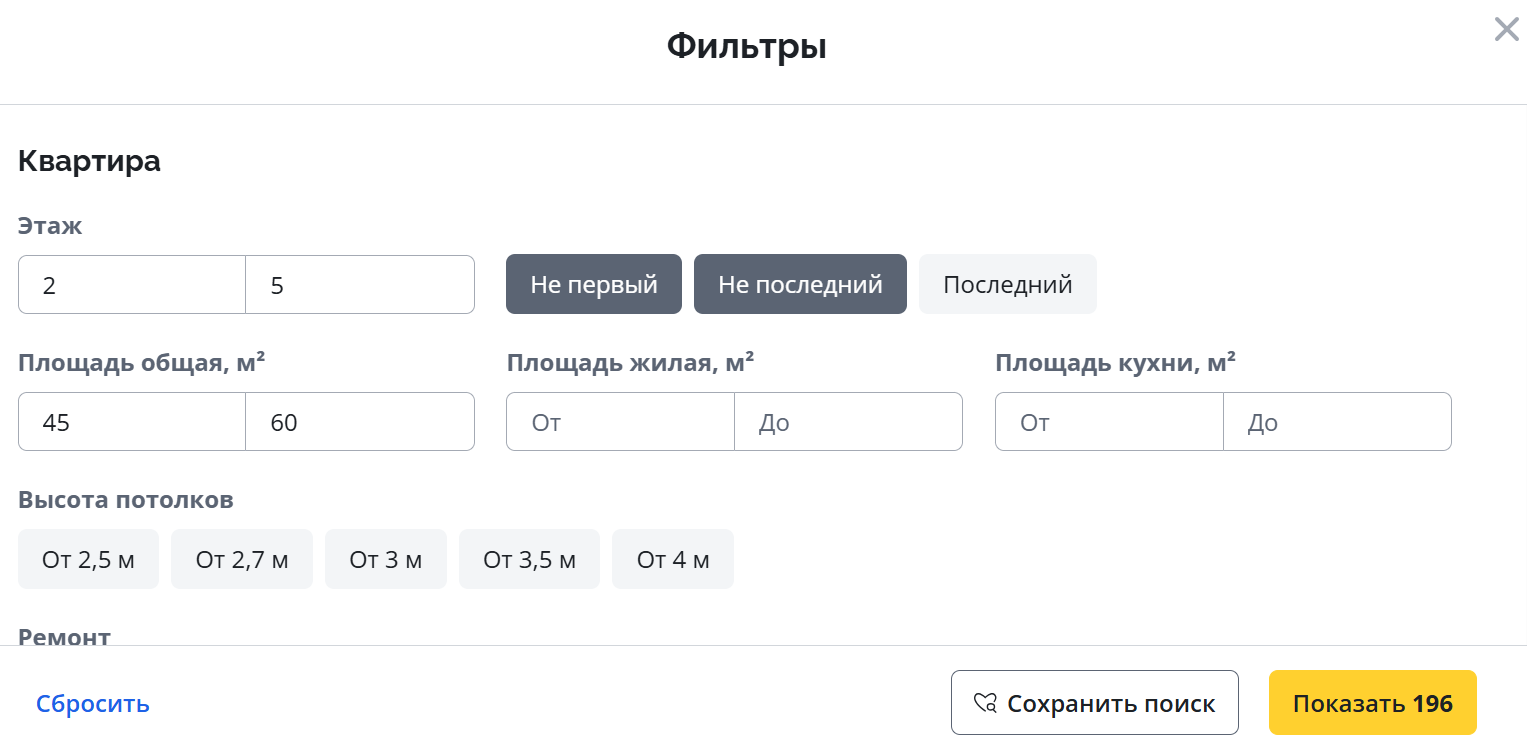Click the living area До field

tap(848, 422)
